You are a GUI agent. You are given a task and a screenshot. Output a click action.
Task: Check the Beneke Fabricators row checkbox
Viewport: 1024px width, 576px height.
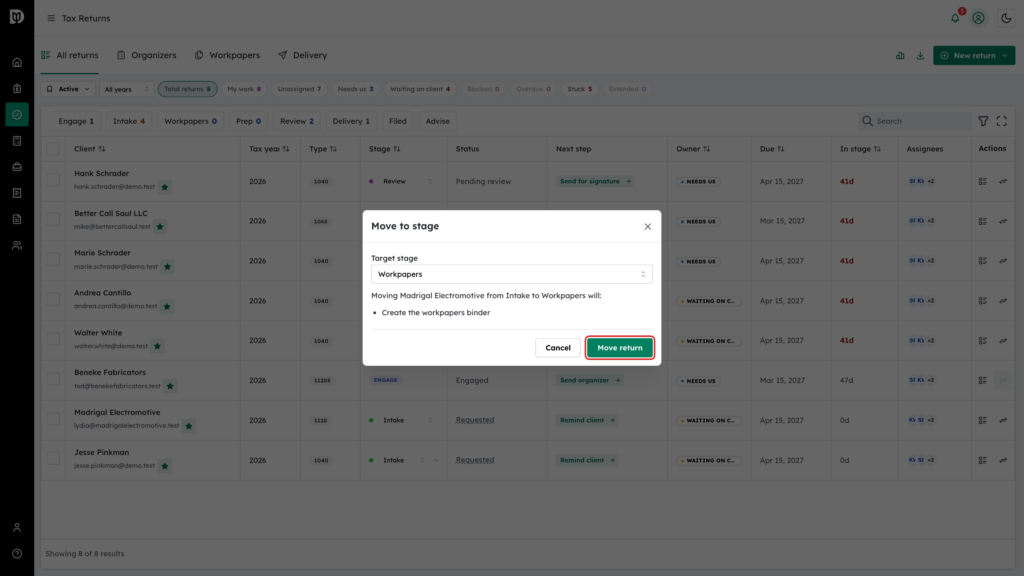[53, 379]
